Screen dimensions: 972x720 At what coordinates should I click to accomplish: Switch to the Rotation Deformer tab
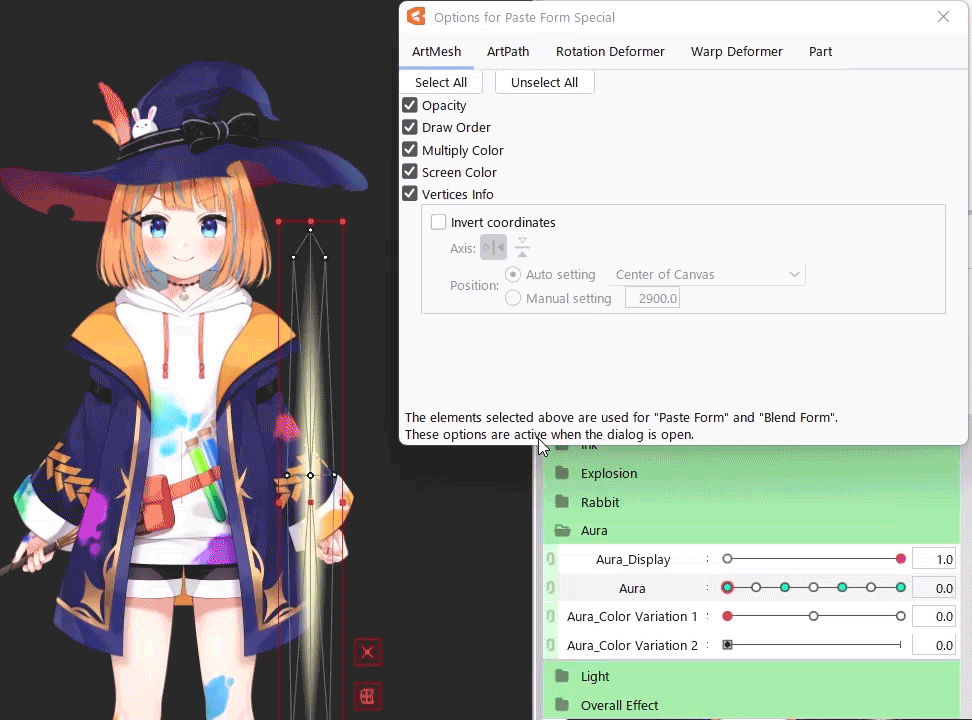610,51
